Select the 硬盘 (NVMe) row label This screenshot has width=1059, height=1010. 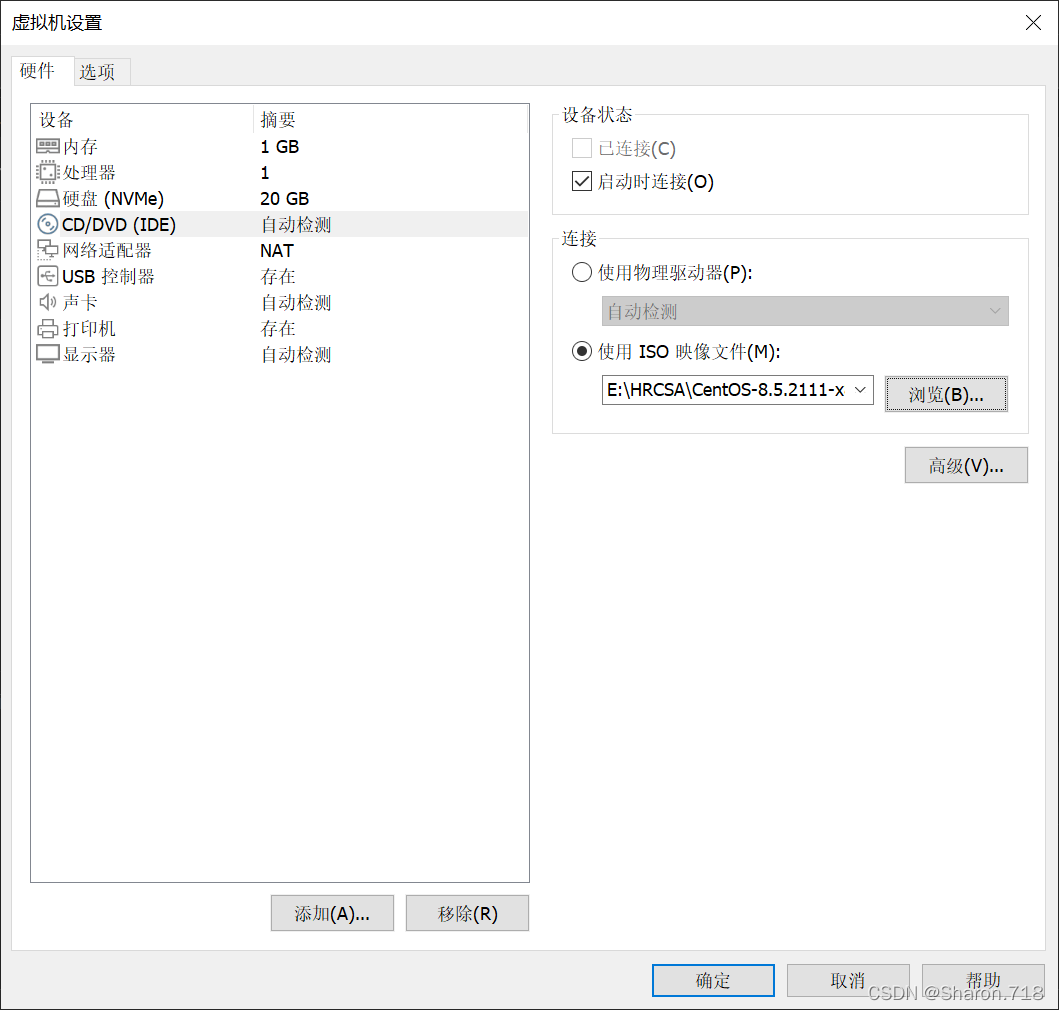(x=113, y=199)
